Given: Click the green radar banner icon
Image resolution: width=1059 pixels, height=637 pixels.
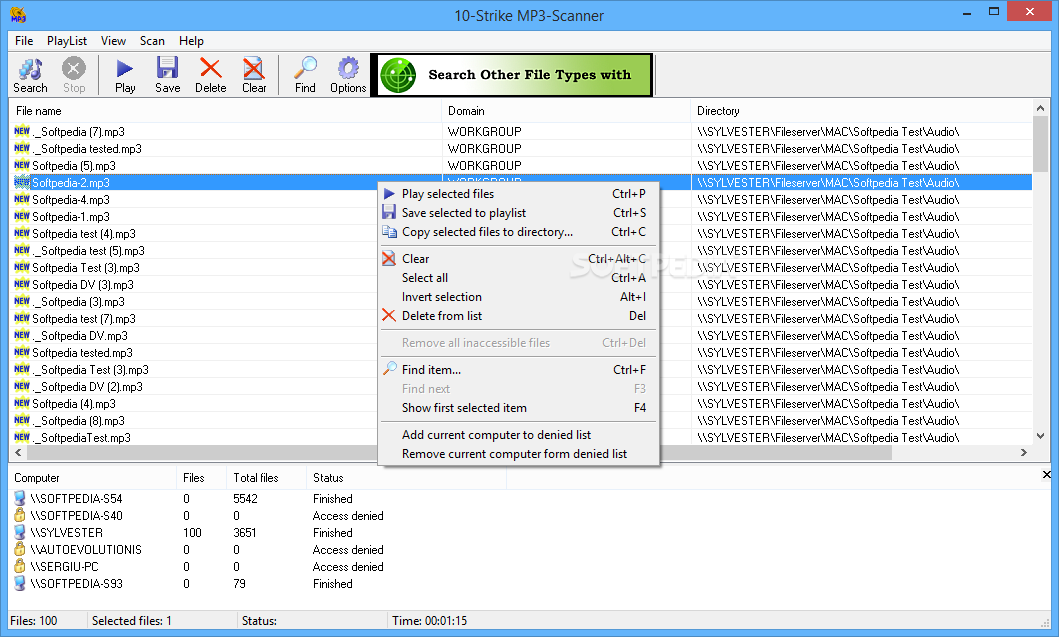Looking at the screenshot, I should point(398,75).
